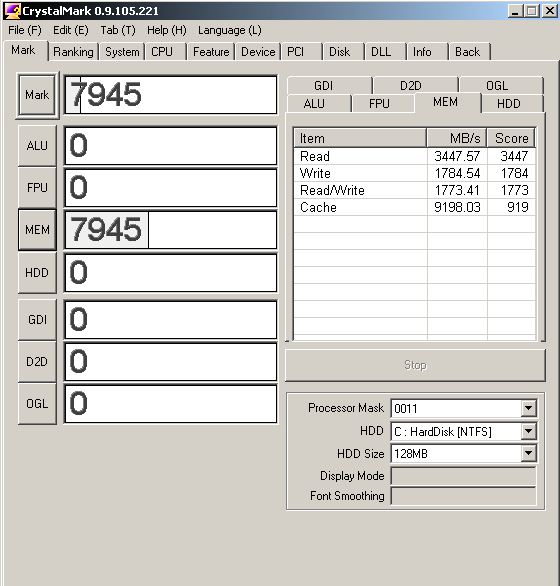Open the File (F) menu

[25, 30]
